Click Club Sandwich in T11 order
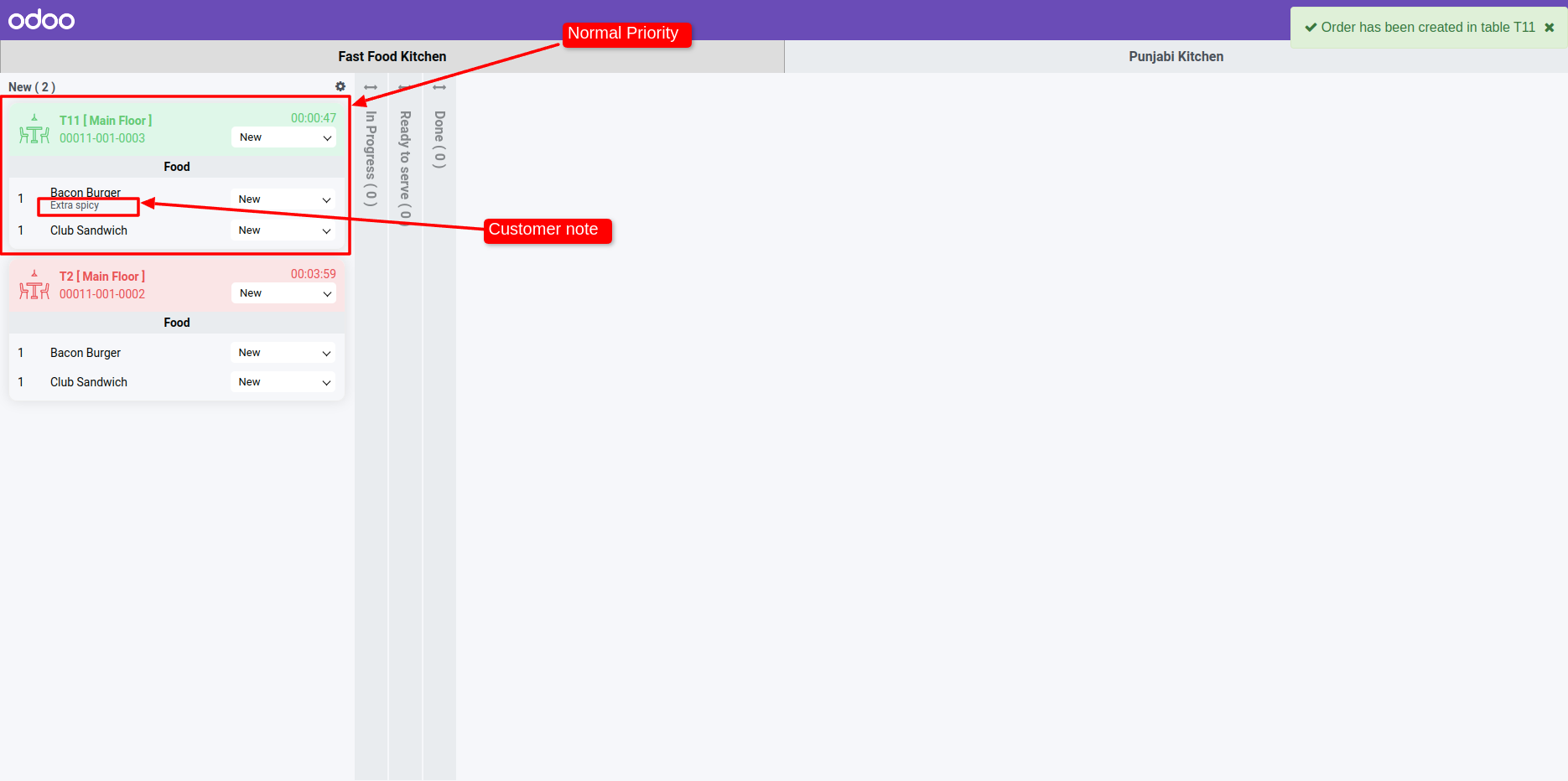This screenshot has height=781, width=1568. [x=89, y=230]
